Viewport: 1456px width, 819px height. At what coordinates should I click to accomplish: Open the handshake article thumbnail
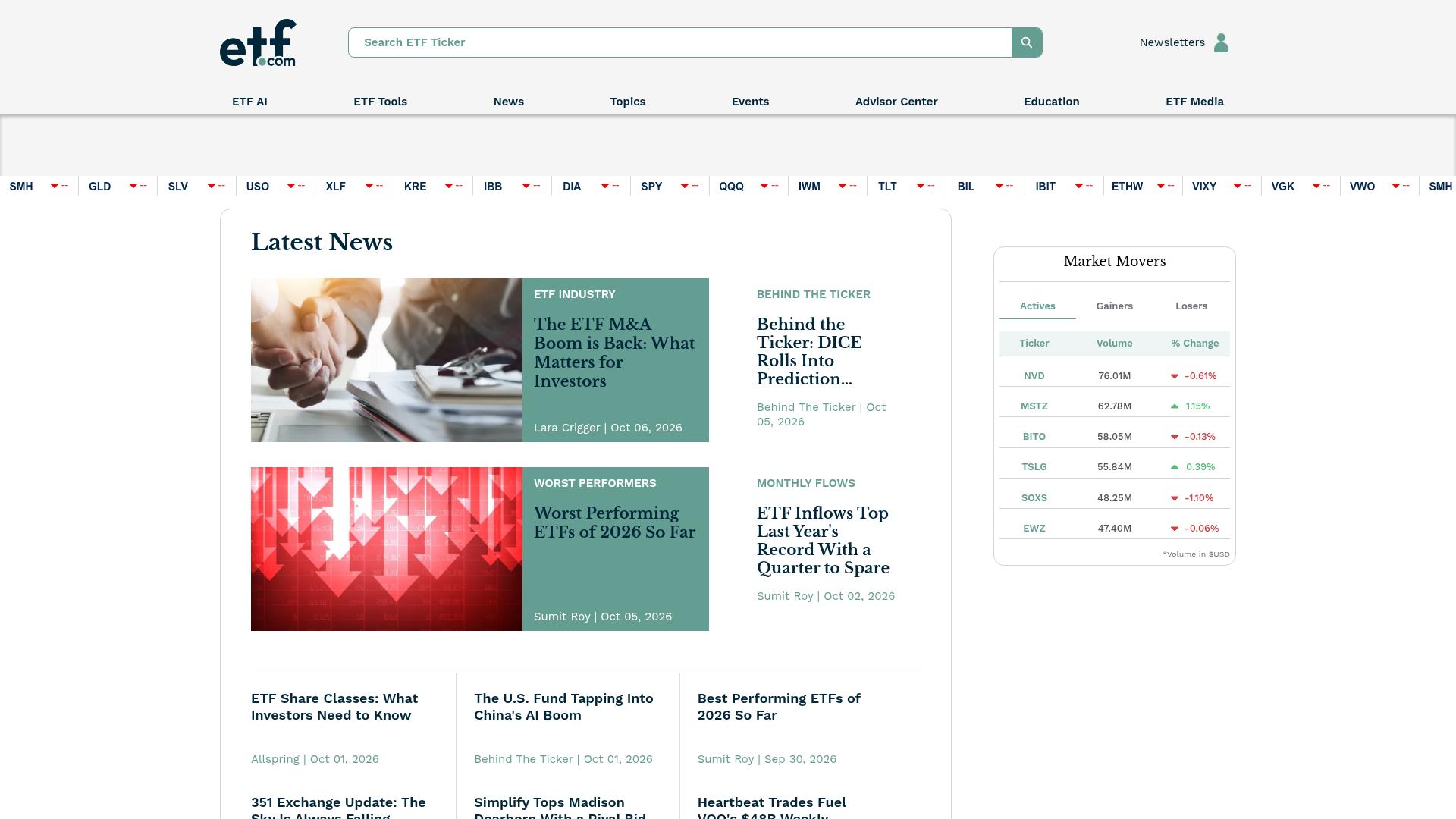[387, 360]
